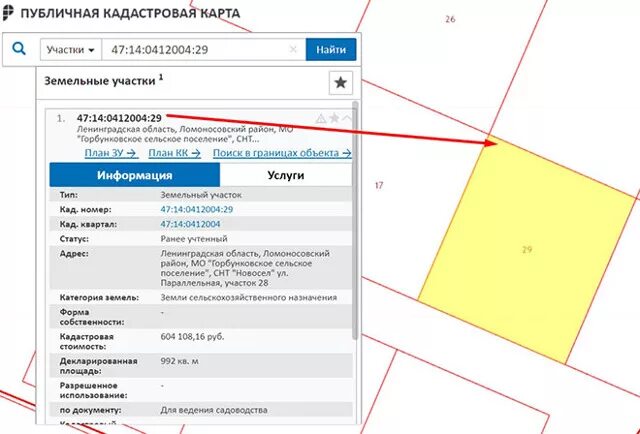Switch to the Услуги tab
Screen dimensions: 640x434
pyautogui.click(x=286, y=175)
